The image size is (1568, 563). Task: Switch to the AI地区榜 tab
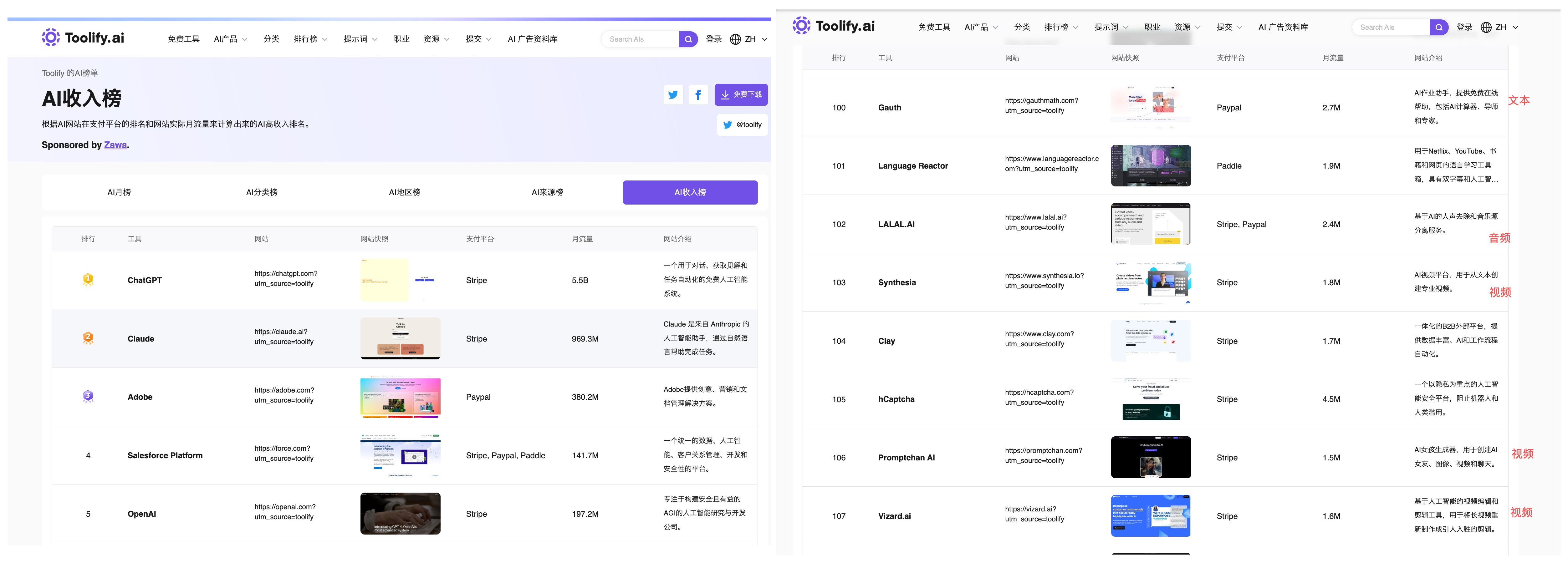(405, 192)
